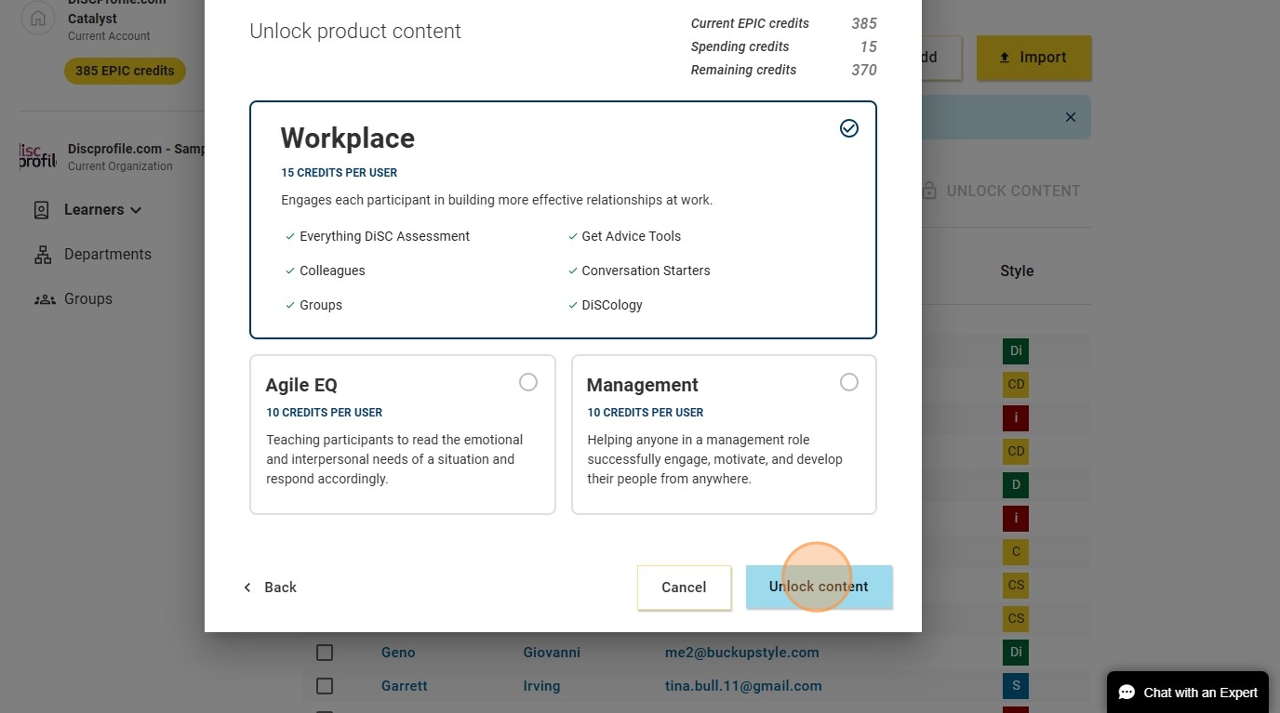The width and height of the screenshot is (1280, 713).
Task: Click the Current EPIC credits value 385
Action: pos(864,23)
